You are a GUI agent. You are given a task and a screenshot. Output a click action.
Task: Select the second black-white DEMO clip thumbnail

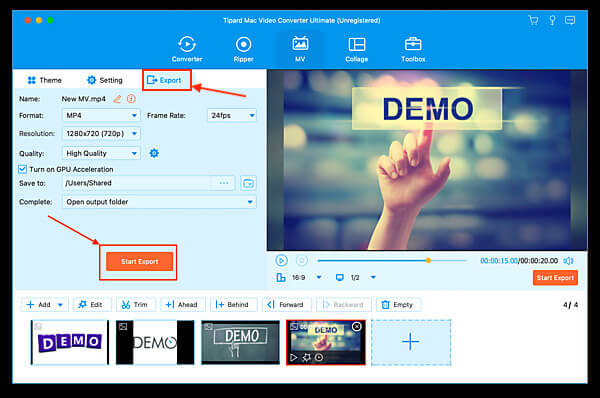155,342
